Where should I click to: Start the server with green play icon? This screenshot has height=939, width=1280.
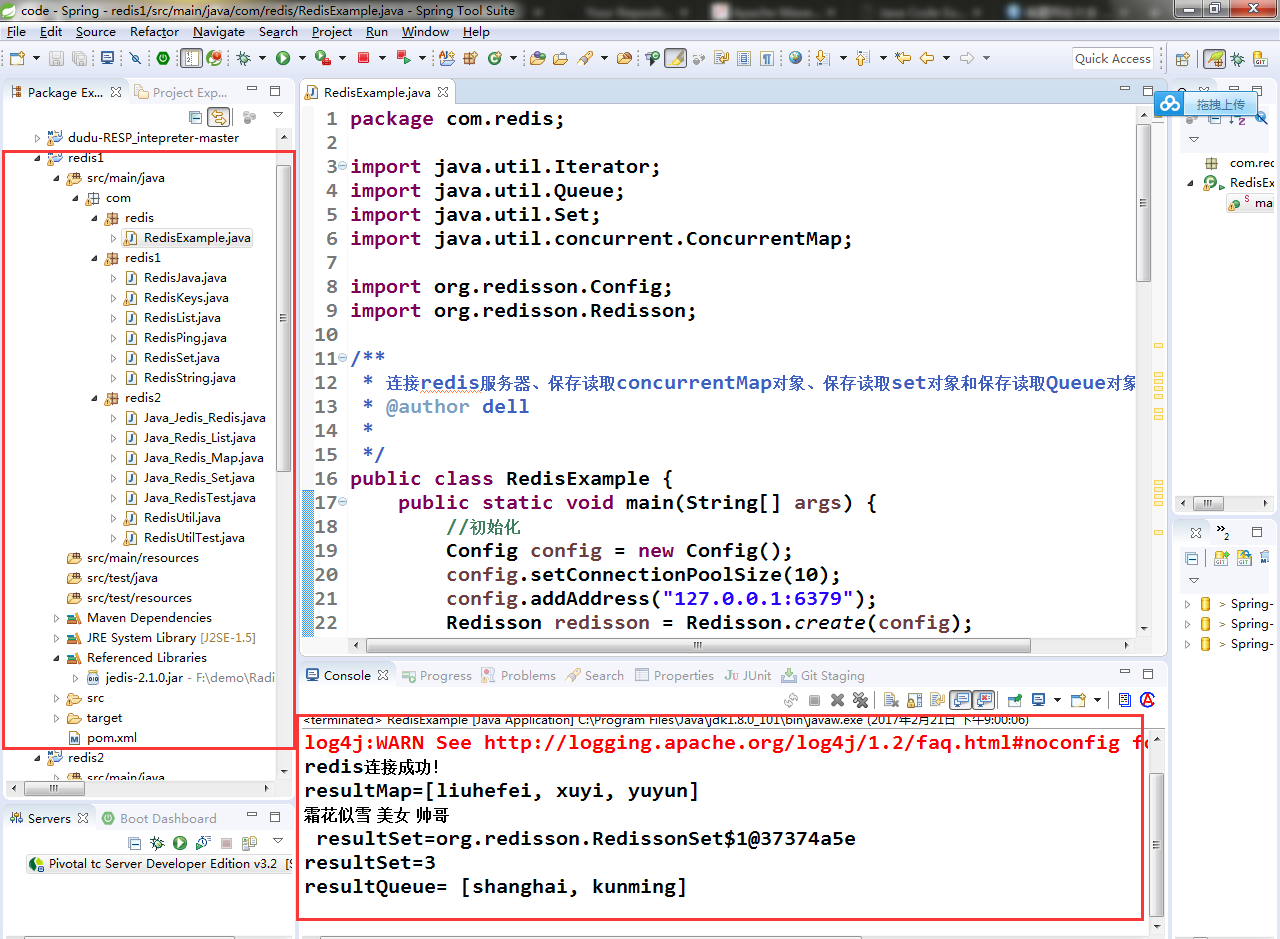tap(180, 844)
